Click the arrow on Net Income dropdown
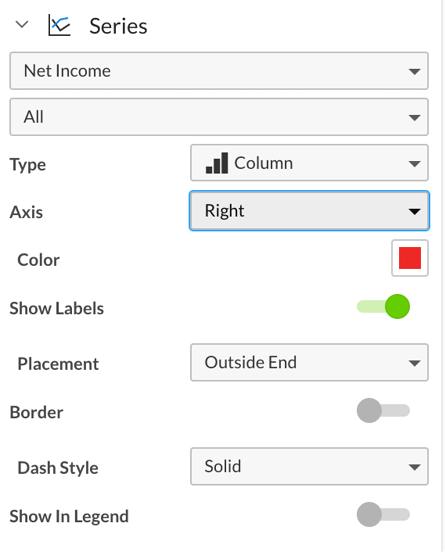Image resolution: width=445 pixels, height=552 pixels. point(414,71)
